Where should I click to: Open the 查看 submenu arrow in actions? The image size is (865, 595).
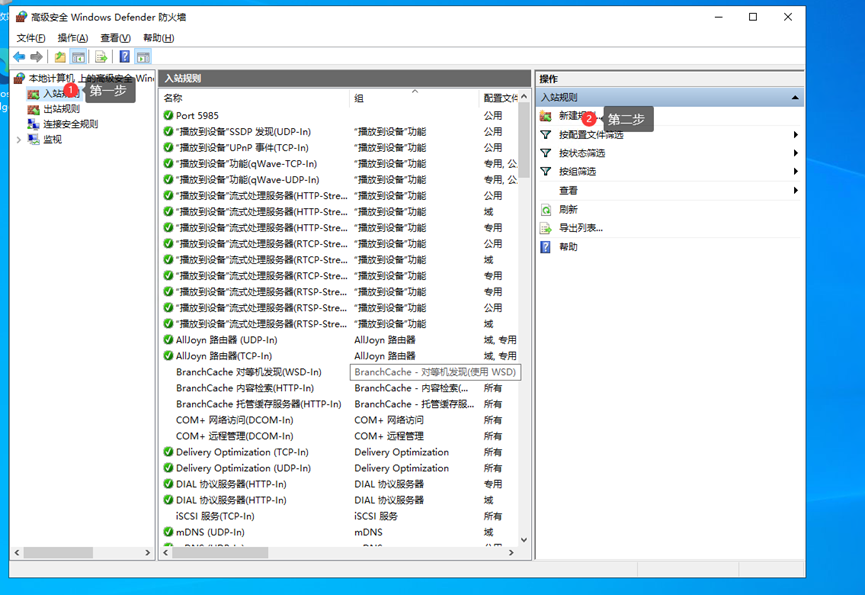795,190
